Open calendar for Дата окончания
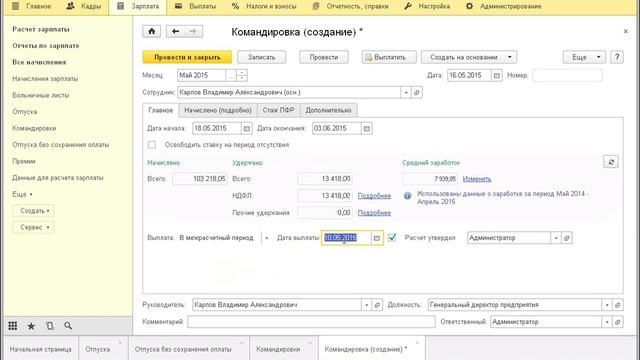This screenshot has width=640, height=360. pos(367,129)
